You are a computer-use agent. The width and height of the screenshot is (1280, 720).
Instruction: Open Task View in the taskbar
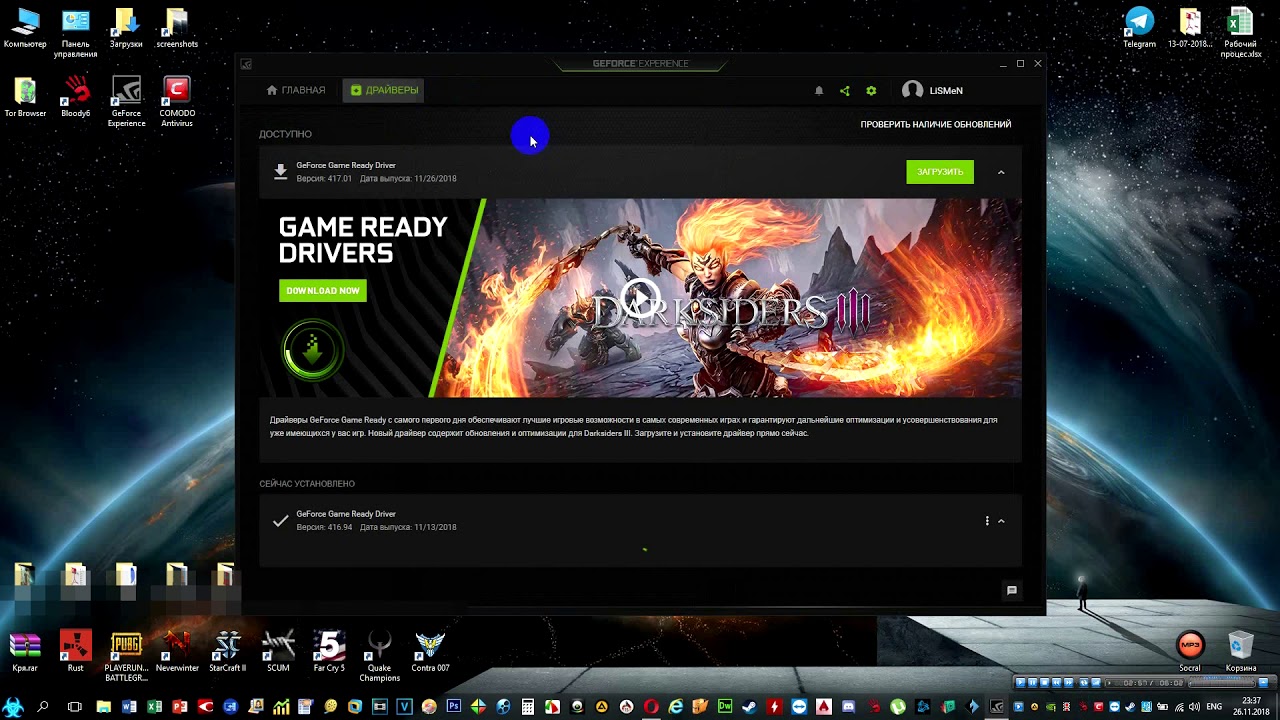pos(74,707)
